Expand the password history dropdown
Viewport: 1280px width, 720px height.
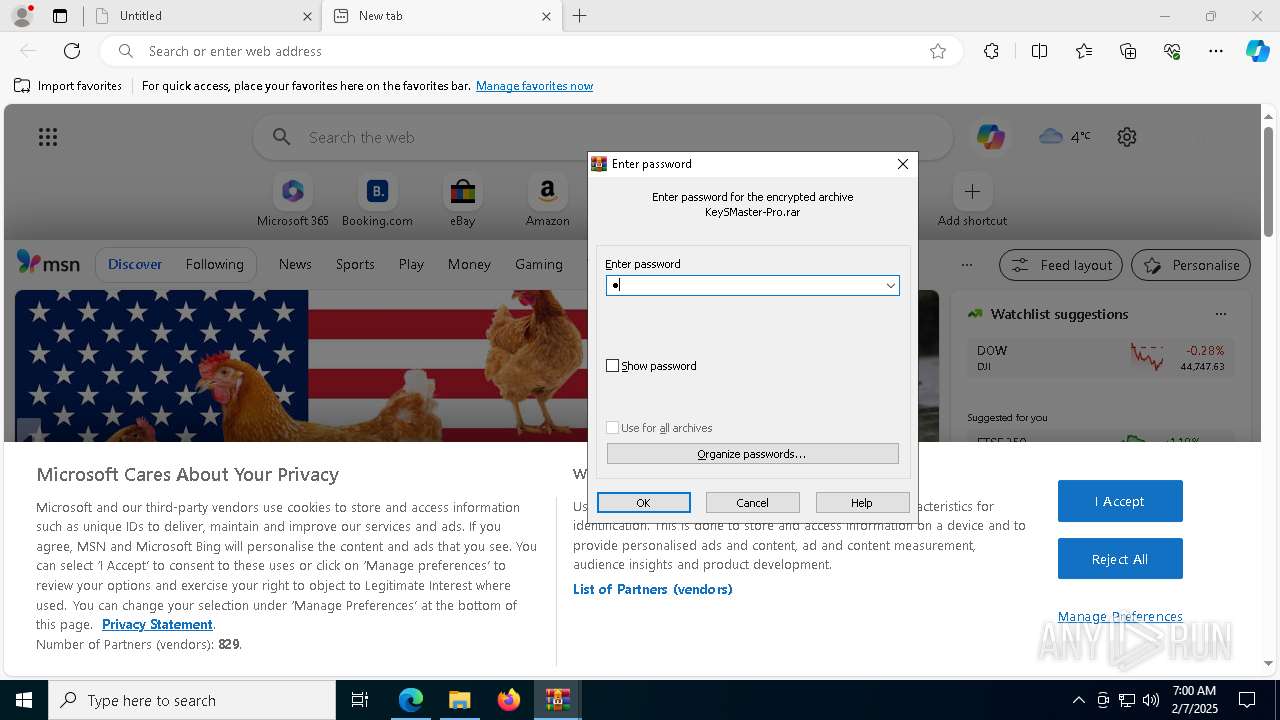click(x=890, y=286)
